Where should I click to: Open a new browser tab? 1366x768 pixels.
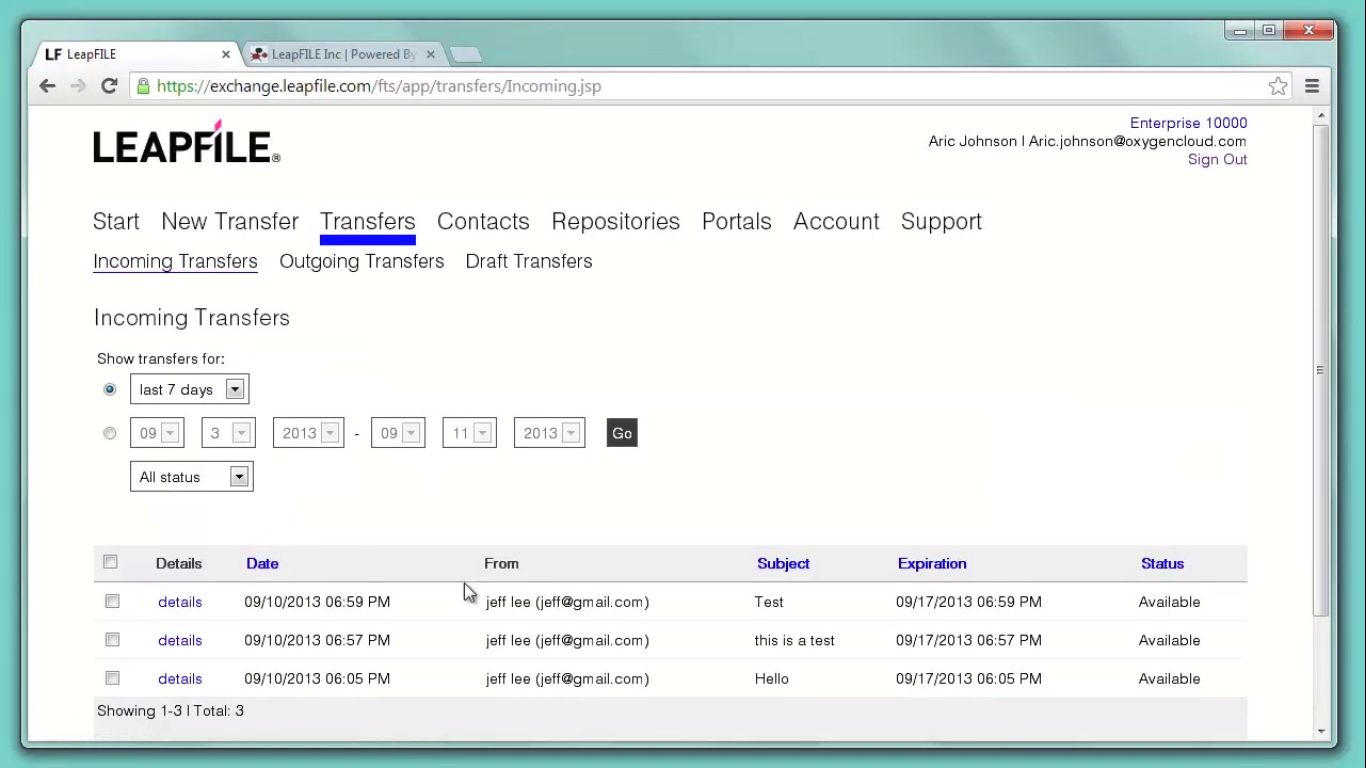465,54
